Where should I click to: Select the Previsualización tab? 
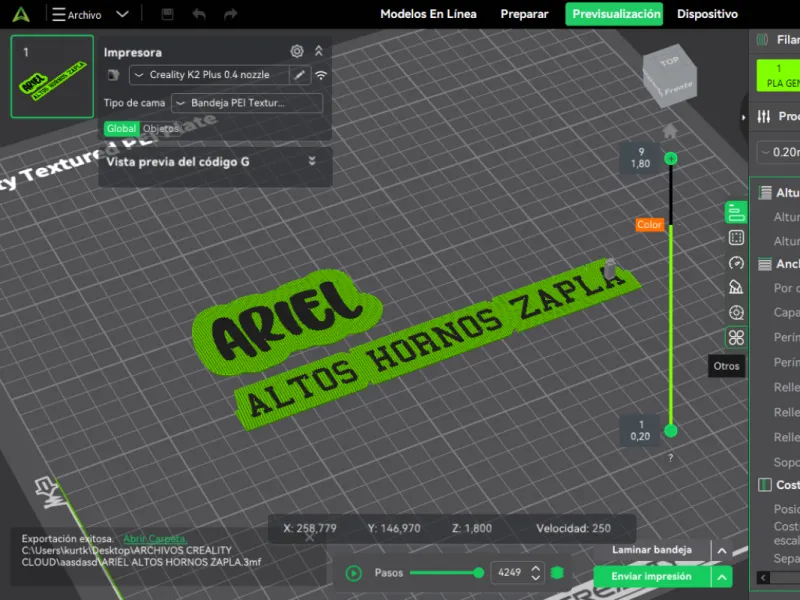614,14
